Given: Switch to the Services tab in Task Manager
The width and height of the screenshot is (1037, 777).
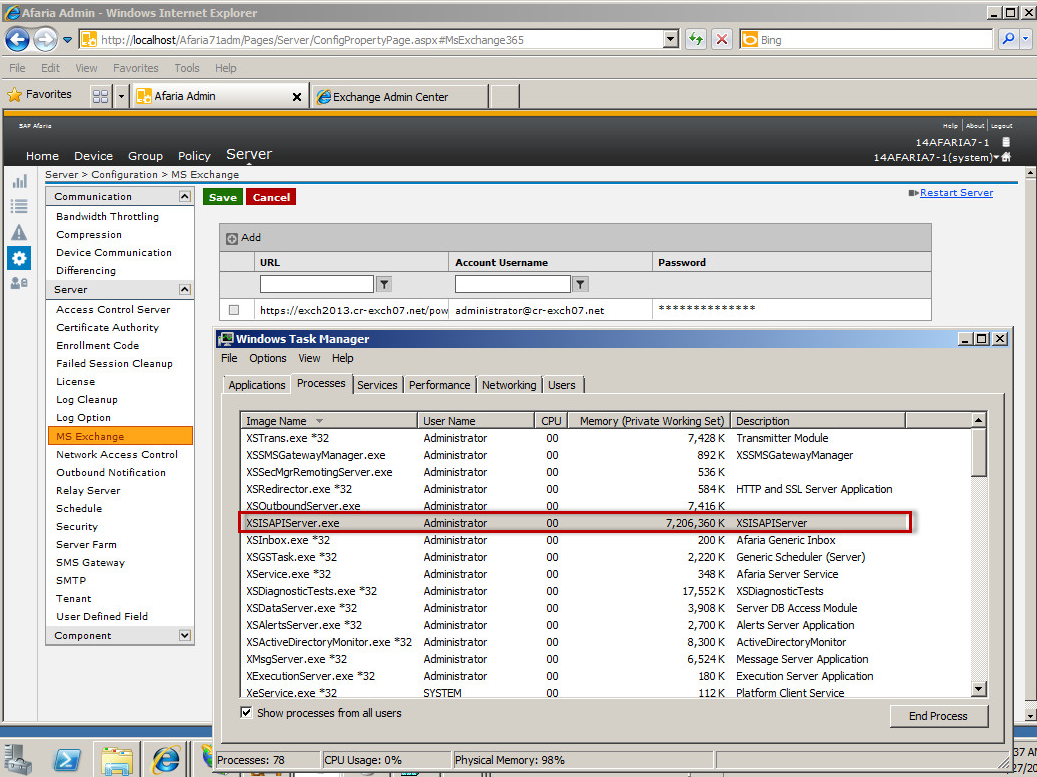Looking at the screenshot, I should click(x=377, y=385).
